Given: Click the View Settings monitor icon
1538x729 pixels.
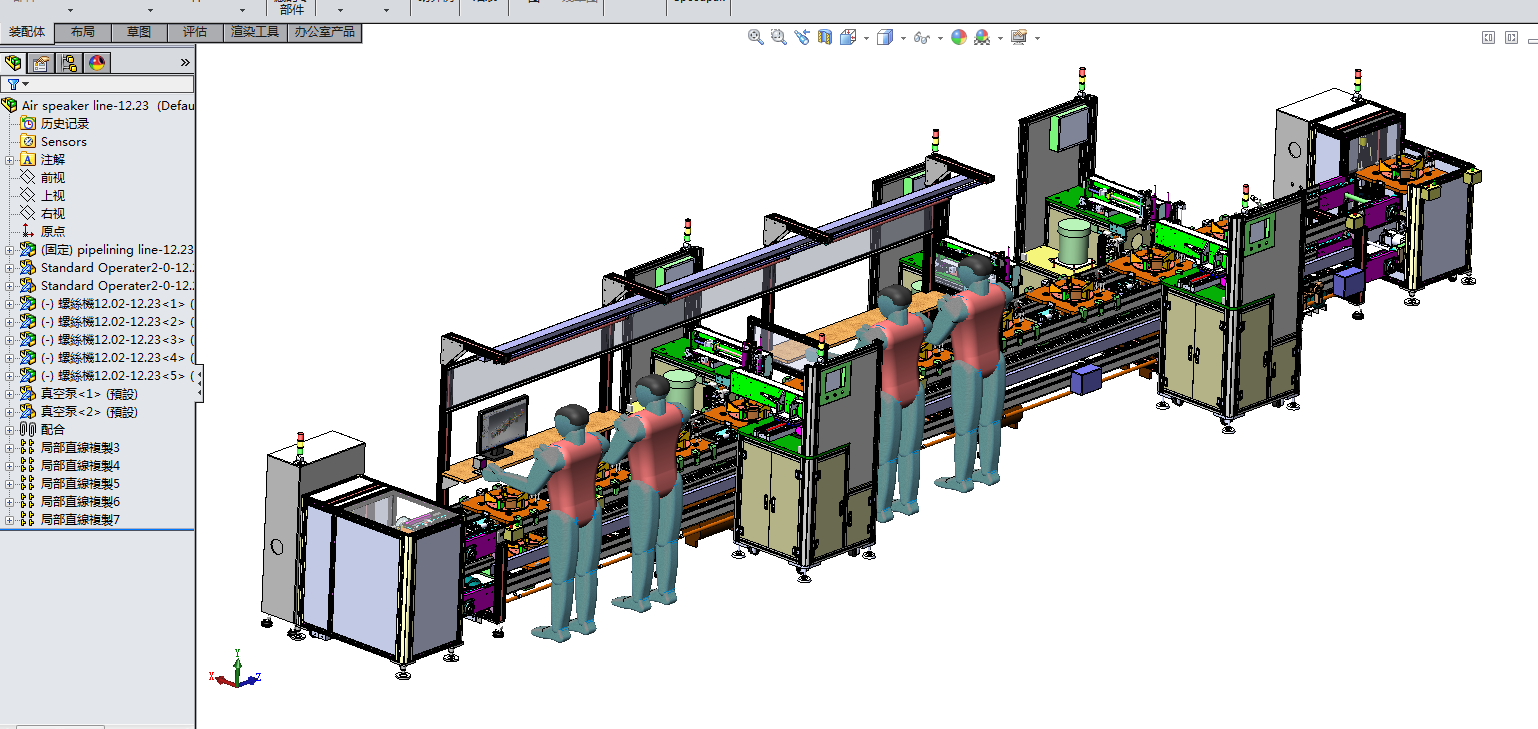Looking at the screenshot, I should coord(1019,37).
